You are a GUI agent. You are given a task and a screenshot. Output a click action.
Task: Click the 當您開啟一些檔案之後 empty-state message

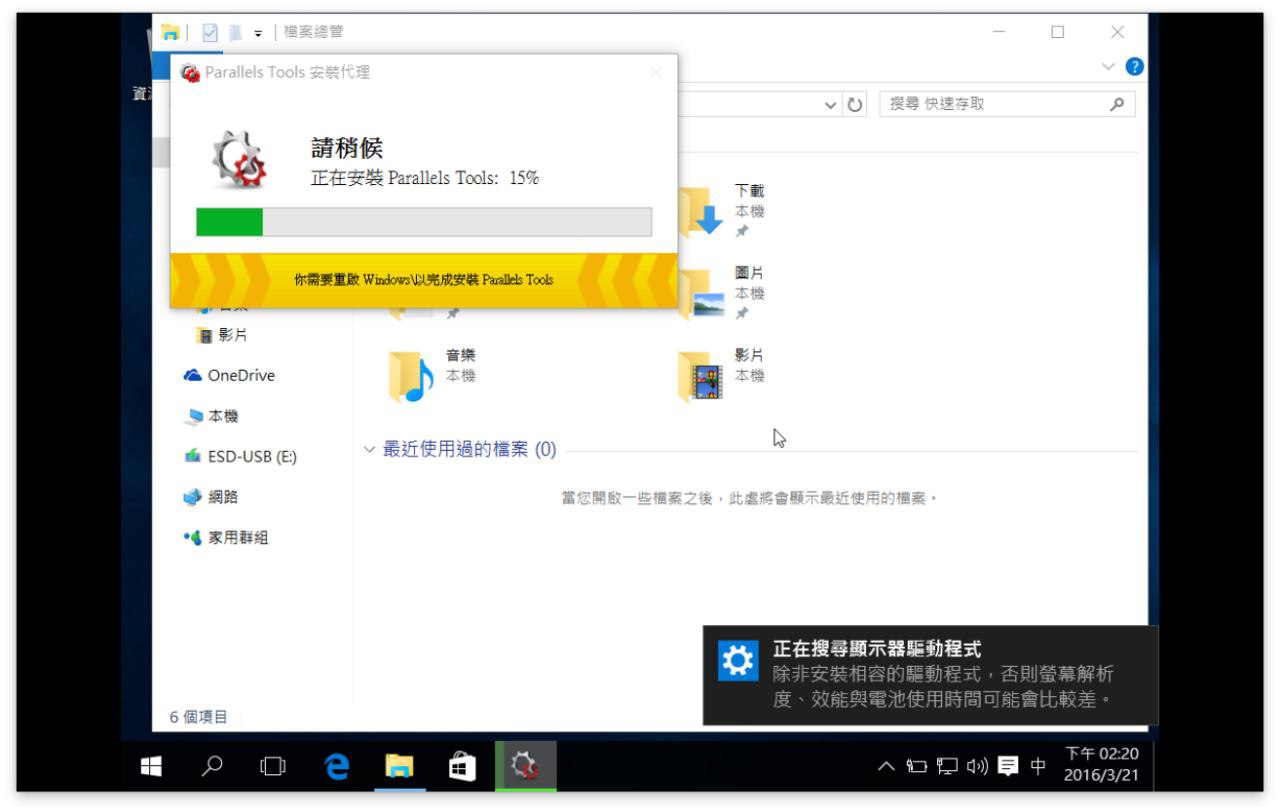click(x=750, y=499)
